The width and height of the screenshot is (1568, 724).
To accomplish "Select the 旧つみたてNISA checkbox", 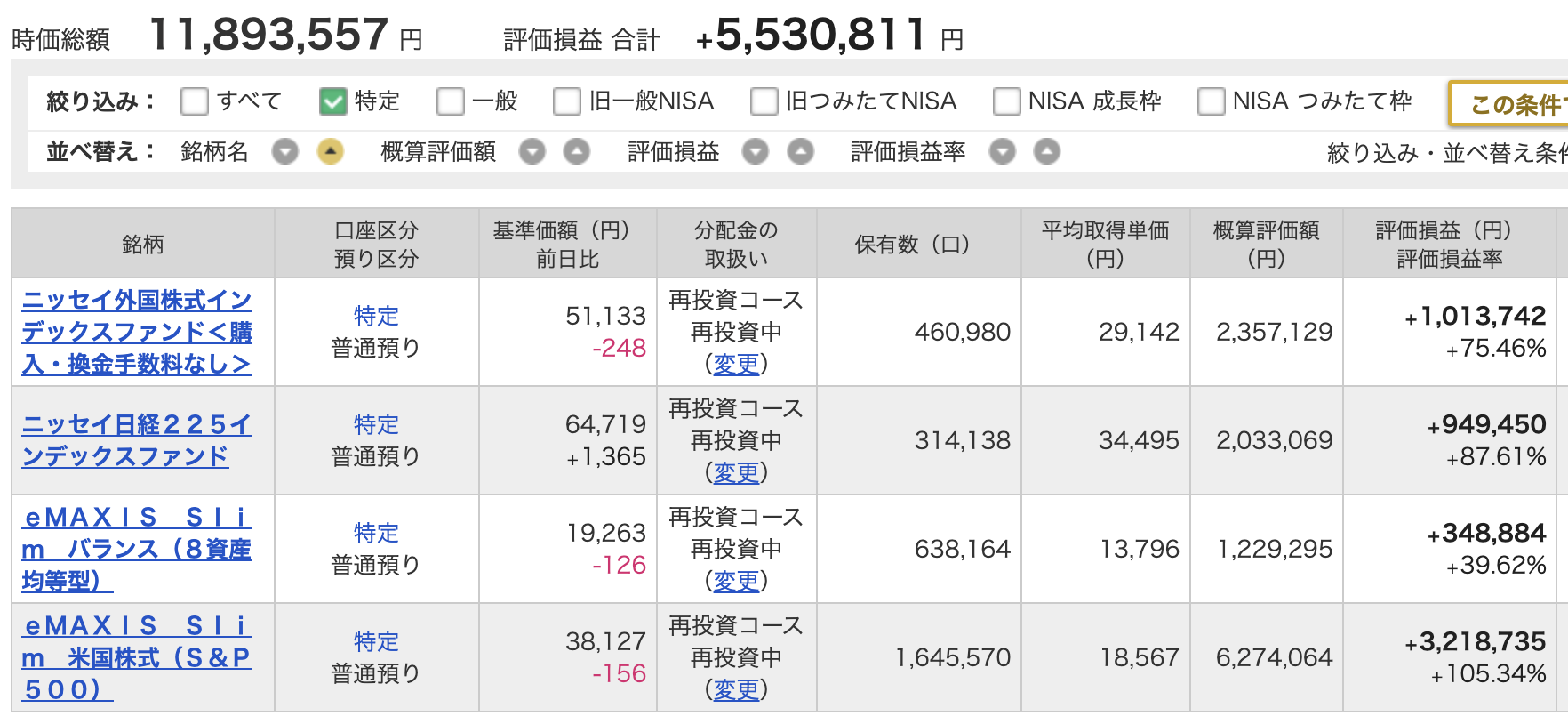I will (x=764, y=101).
